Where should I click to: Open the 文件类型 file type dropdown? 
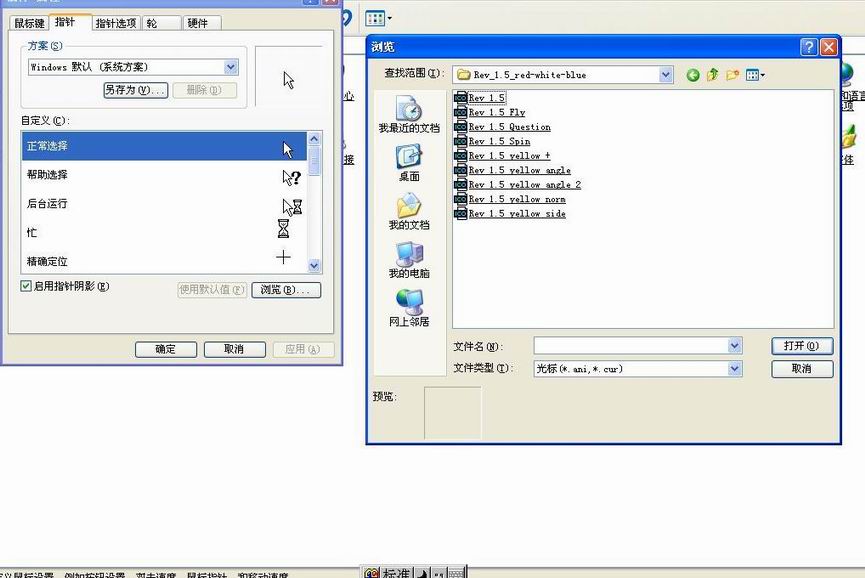[735, 368]
